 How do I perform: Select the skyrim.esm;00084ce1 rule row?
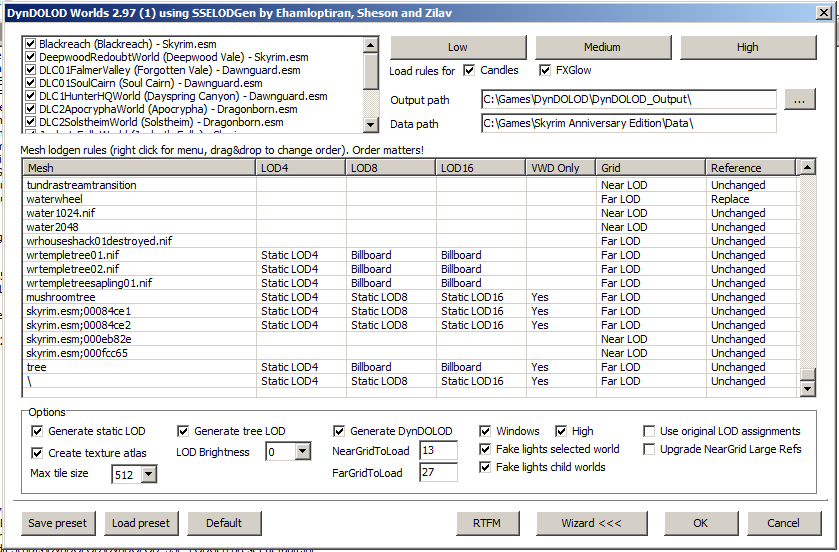411,311
